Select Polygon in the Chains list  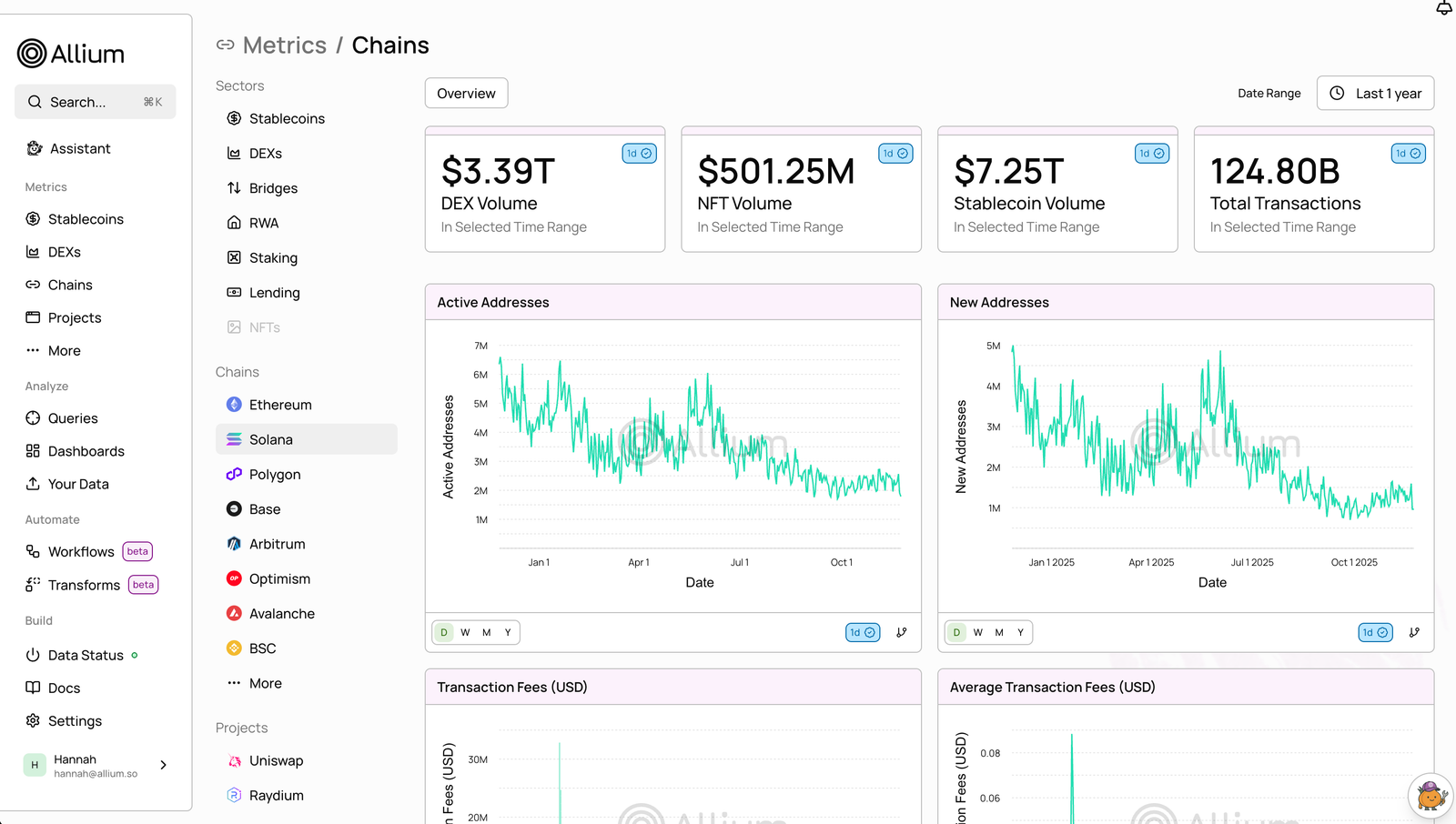coord(274,475)
